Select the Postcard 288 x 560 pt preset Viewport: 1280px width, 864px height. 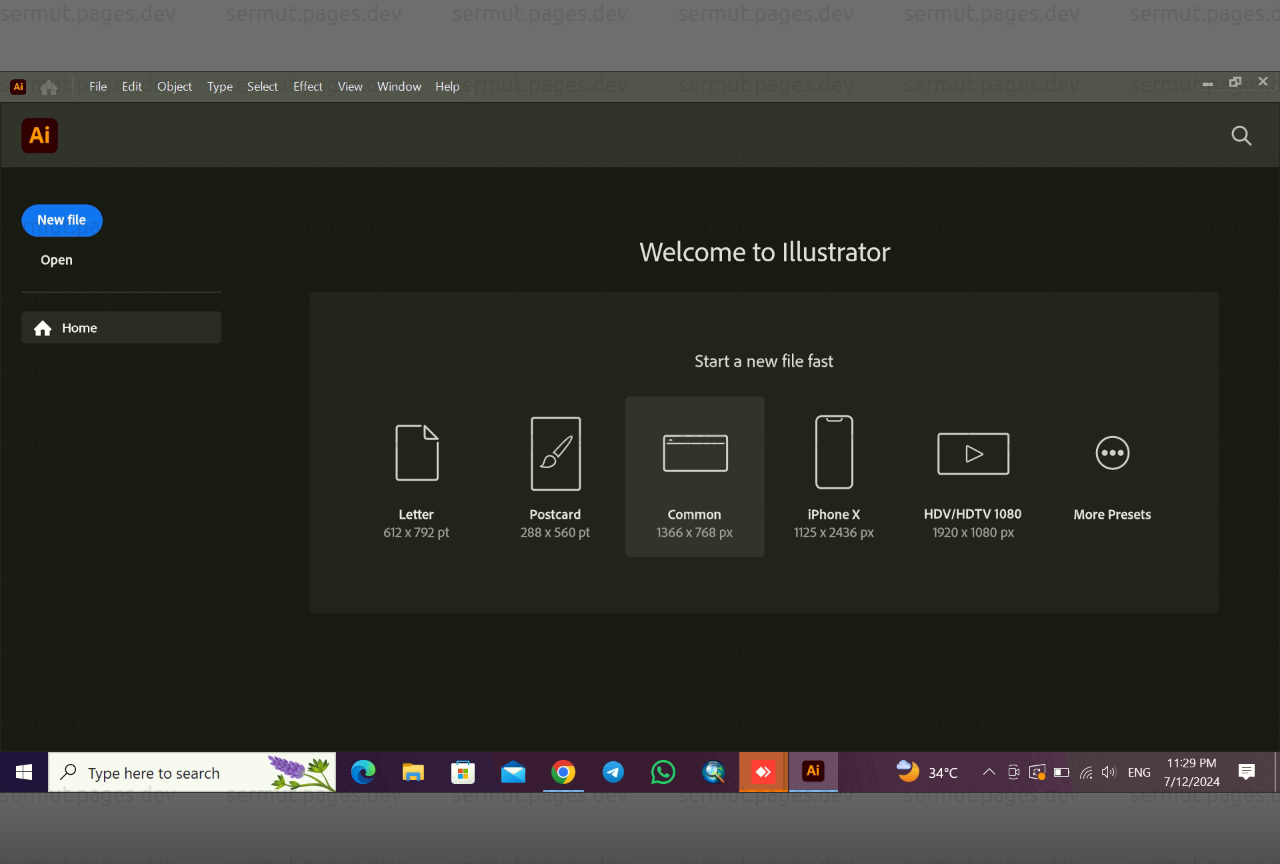[555, 477]
